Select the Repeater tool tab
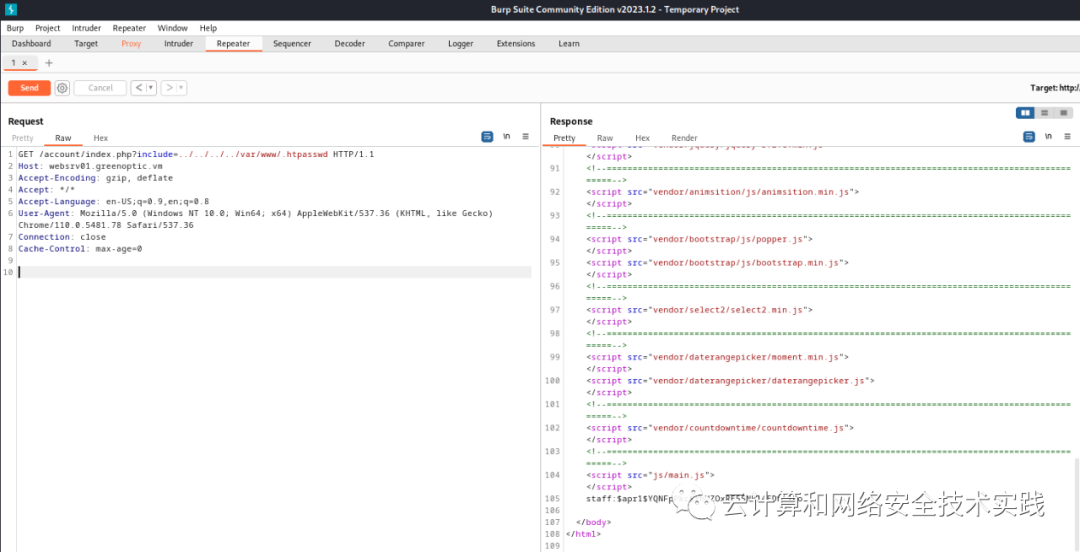1080x552 pixels. [233, 43]
